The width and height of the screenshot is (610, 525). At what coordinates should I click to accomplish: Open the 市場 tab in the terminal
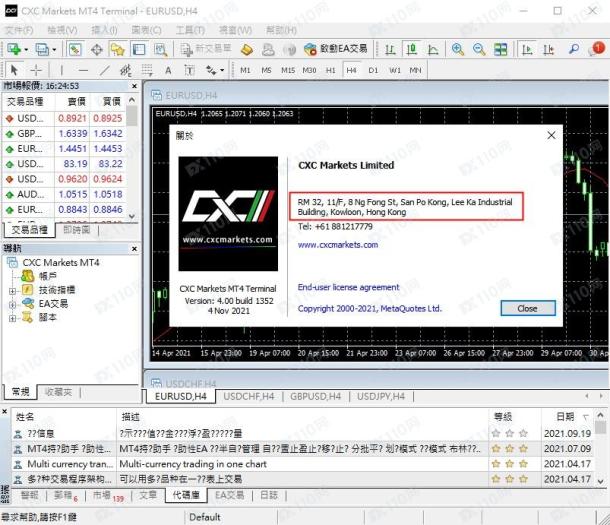coord(107,495)
